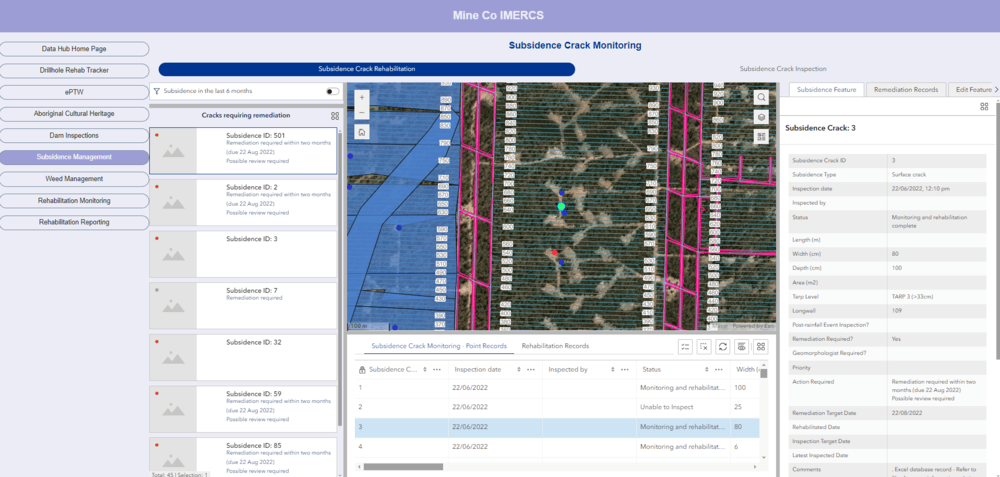The image size is (1000, 477).
Task: Expand more tabs arrow after Edit Feature
Action: pos(996,90)
